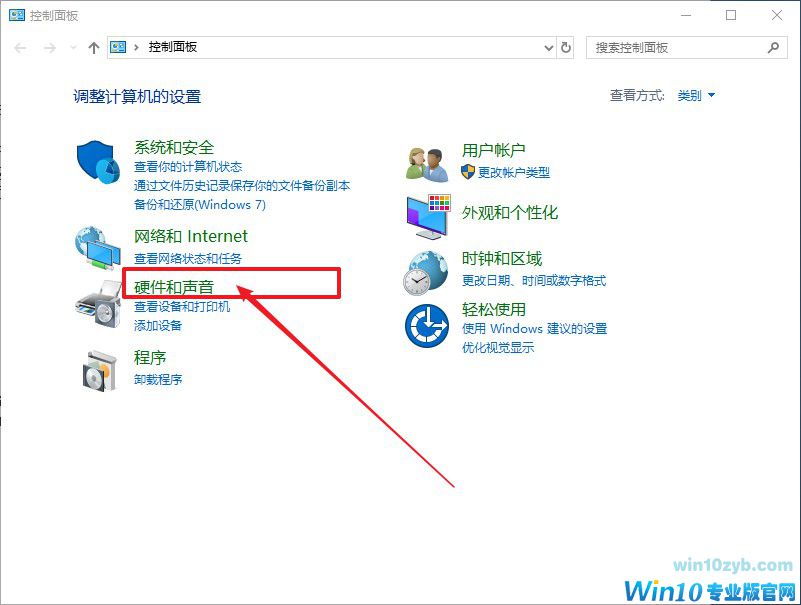801x605 pixels.
Task: Expand the breadcrumb chevron before 控制面板
Action: click(136, 48)
